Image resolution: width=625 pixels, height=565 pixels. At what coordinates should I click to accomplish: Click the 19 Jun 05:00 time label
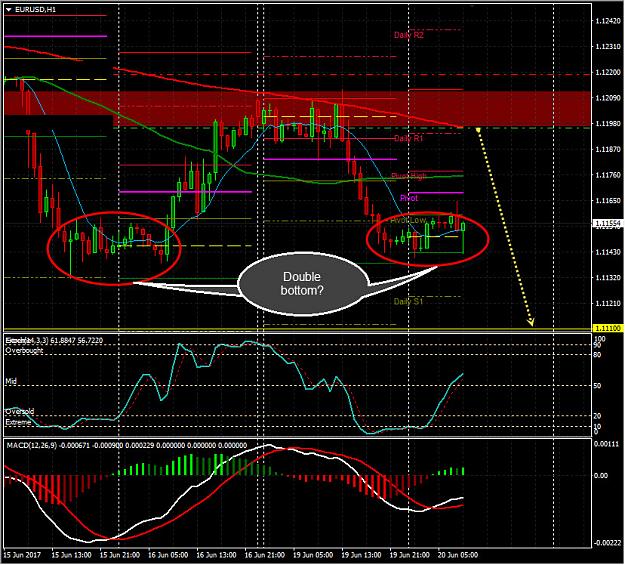coord(313,555)
